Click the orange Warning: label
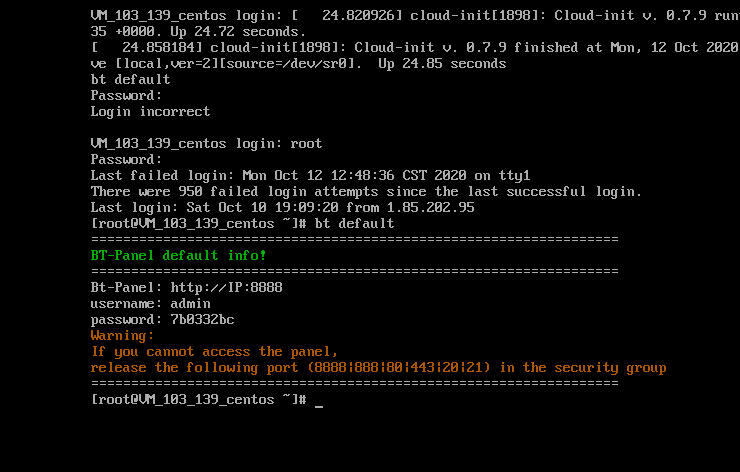 pyautogui.click(x=122, y=335)
